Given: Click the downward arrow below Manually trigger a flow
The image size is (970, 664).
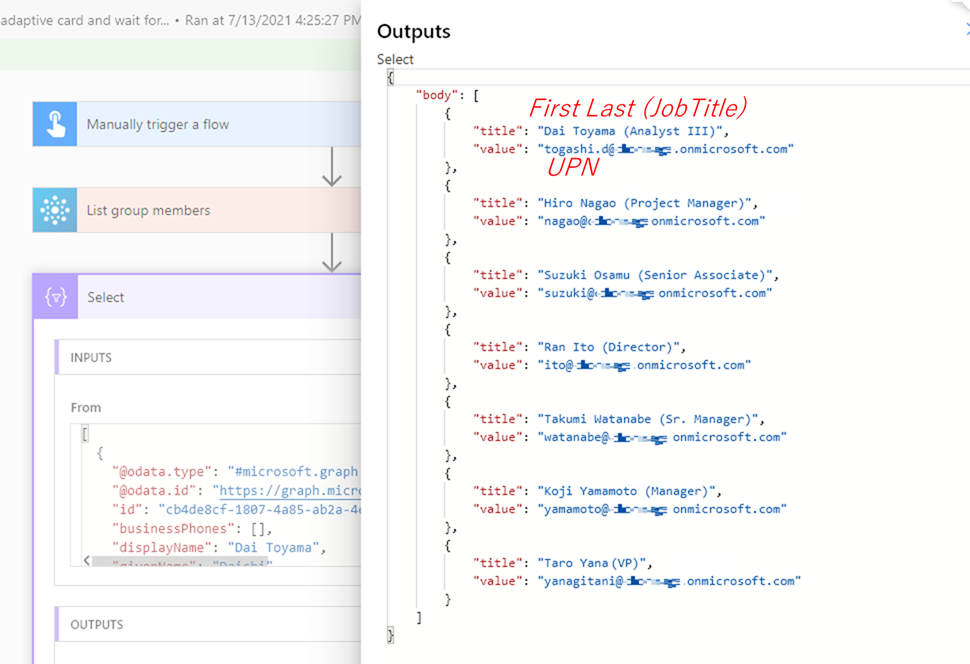Looking at the screenshot, I should click(330, 165).
